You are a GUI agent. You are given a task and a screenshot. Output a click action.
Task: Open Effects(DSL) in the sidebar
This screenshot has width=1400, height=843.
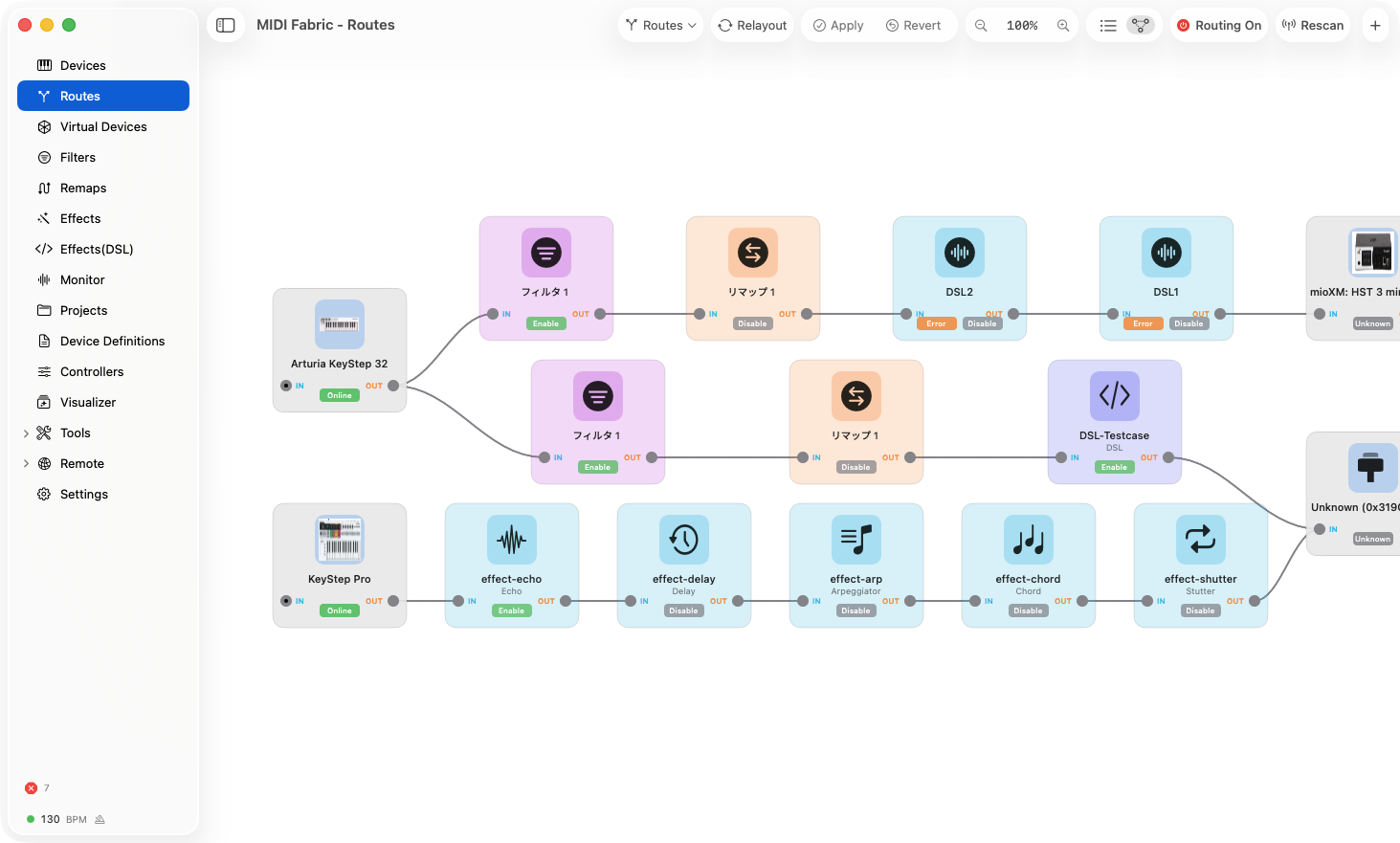pyautogui.click(x=103, y=250)
